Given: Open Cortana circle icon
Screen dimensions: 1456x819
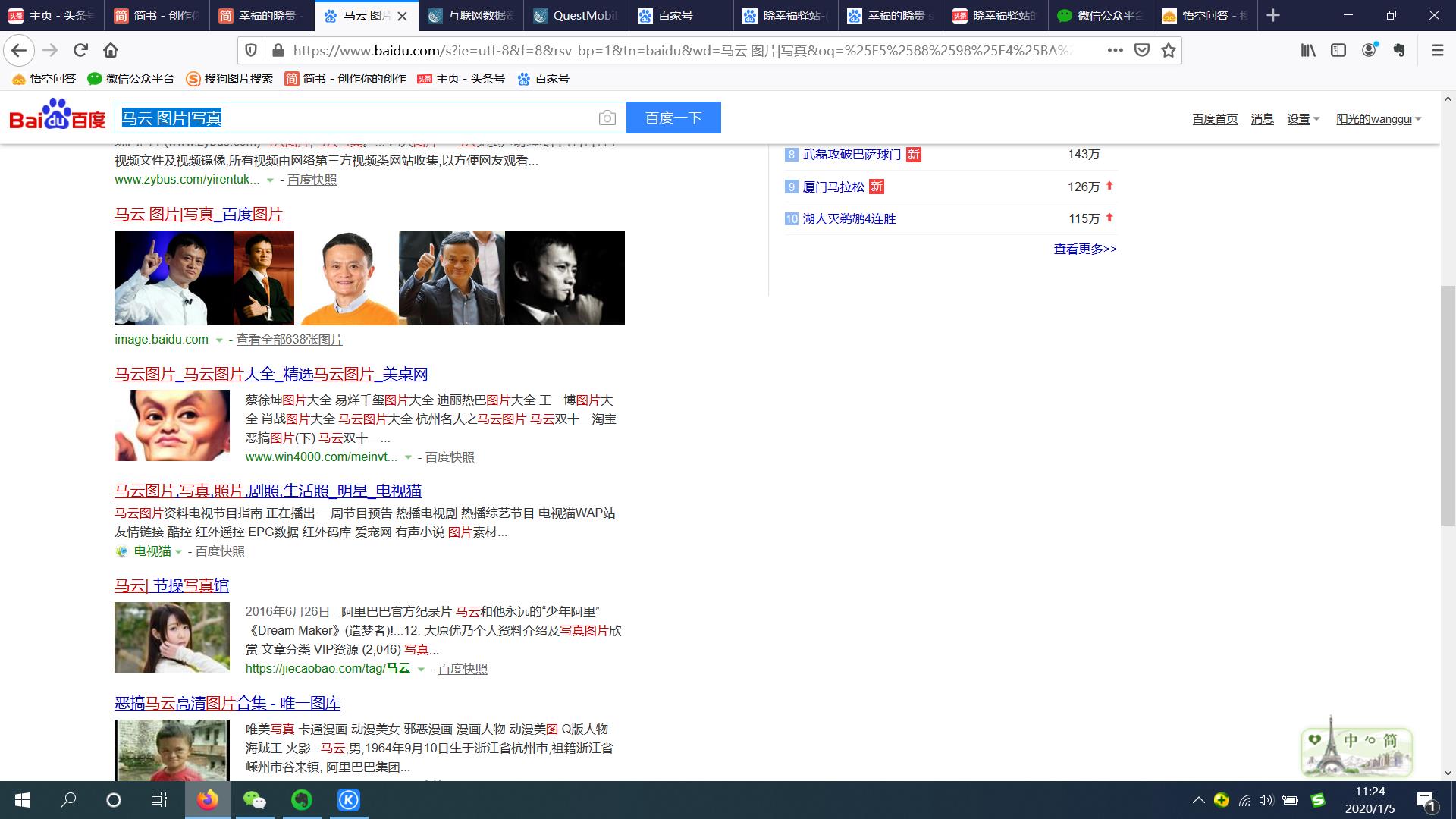Looking at the screenshot, I should click(x=114, y=800).
